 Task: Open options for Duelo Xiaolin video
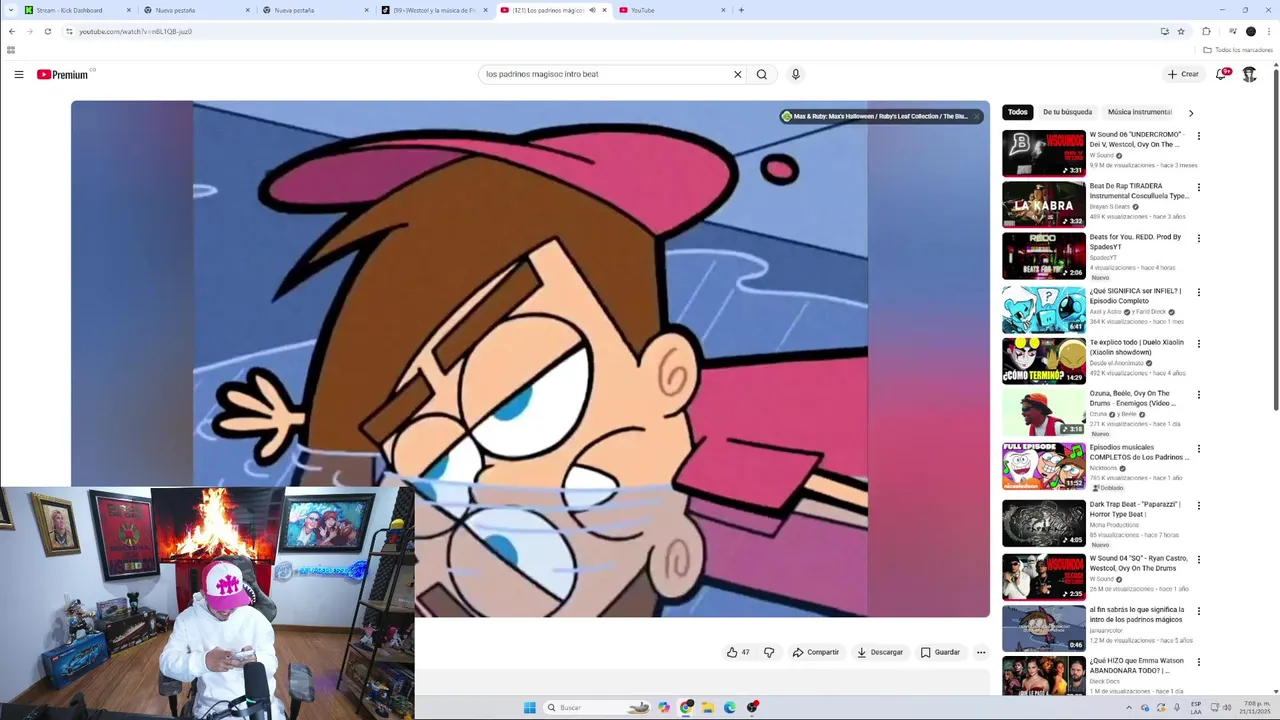point(1198,343)
